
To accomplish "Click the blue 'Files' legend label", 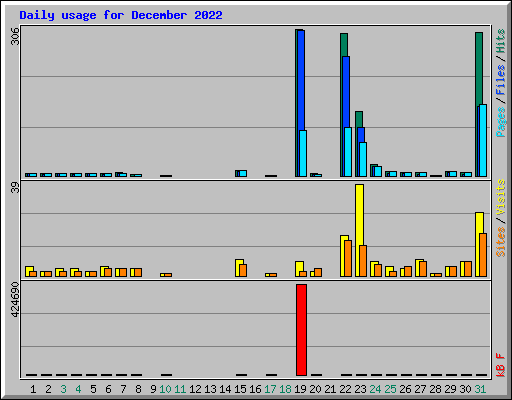I will click(x=501, y=79).
